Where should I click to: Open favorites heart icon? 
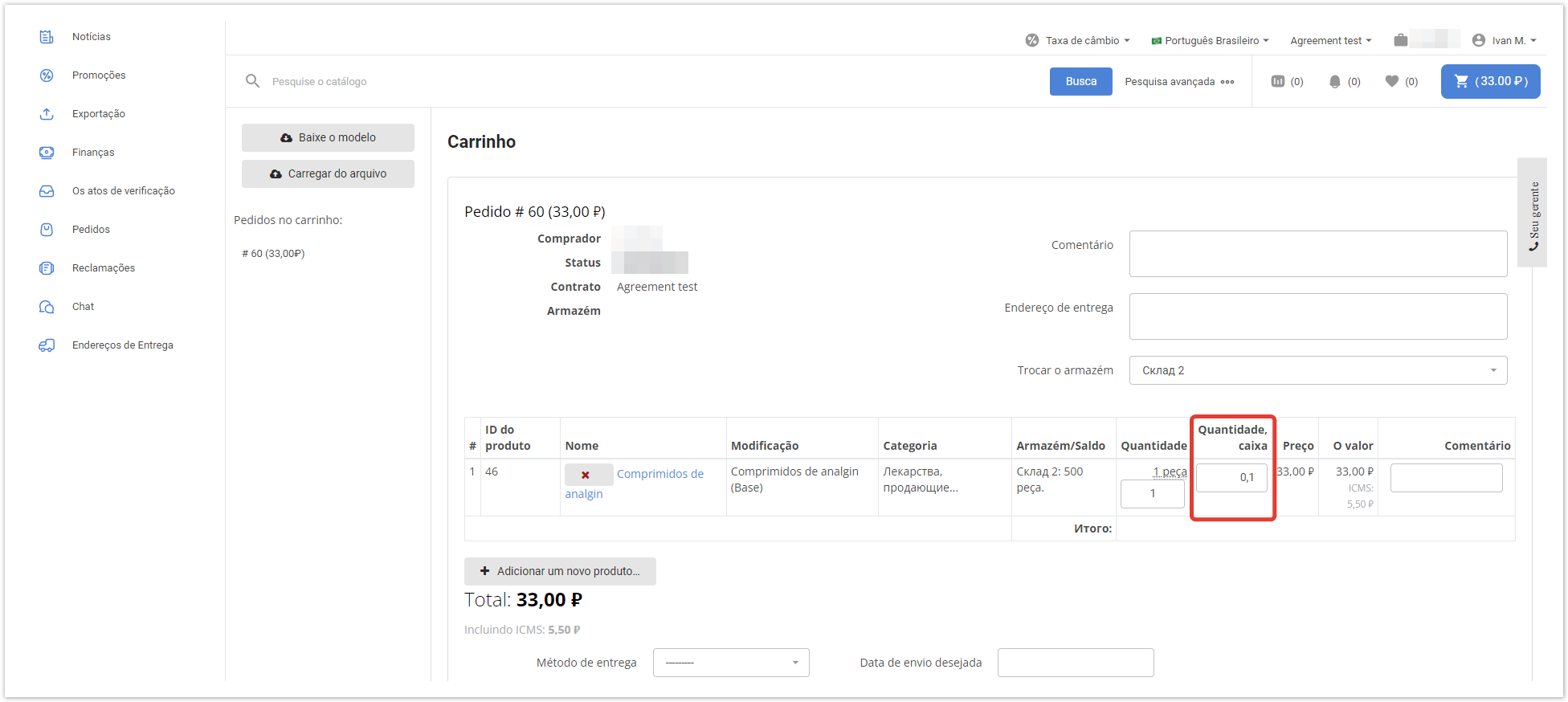tap(1392, 81)
